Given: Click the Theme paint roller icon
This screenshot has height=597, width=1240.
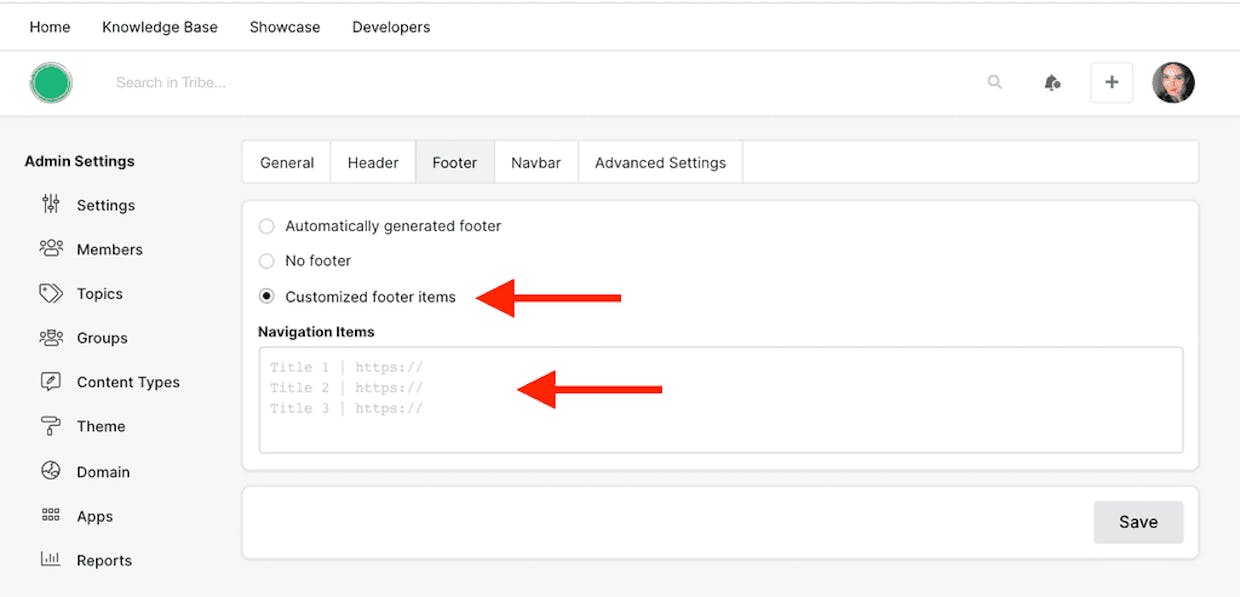Looking at the screenshot, I should pos(51,426).
